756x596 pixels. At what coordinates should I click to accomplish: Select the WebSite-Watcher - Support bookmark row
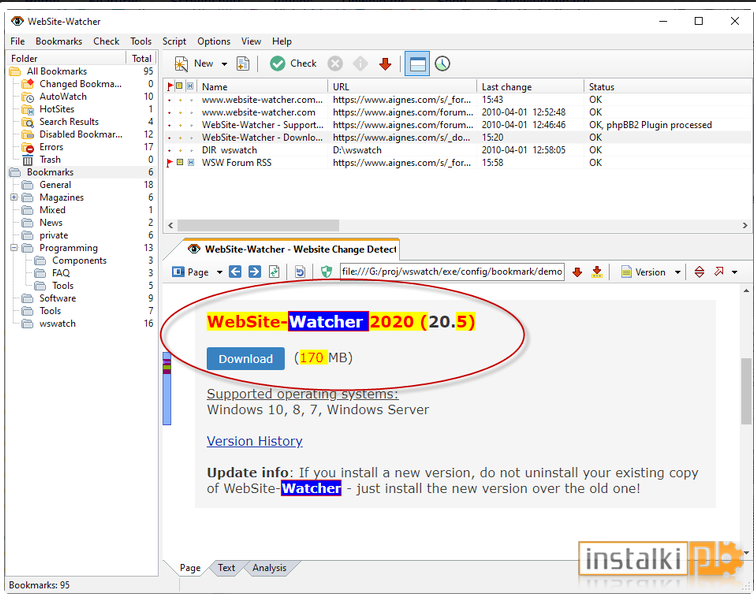(x=457, y=125)
